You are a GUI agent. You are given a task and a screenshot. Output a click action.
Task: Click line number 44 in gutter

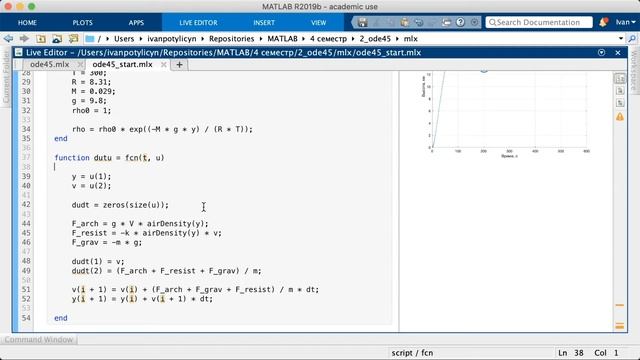(x=26, y=224)
